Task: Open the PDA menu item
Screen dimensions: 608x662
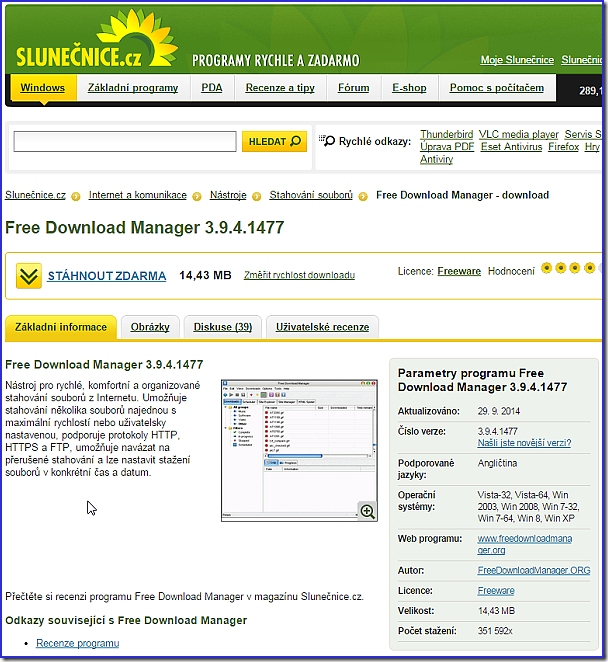Action: coord(212,88)
